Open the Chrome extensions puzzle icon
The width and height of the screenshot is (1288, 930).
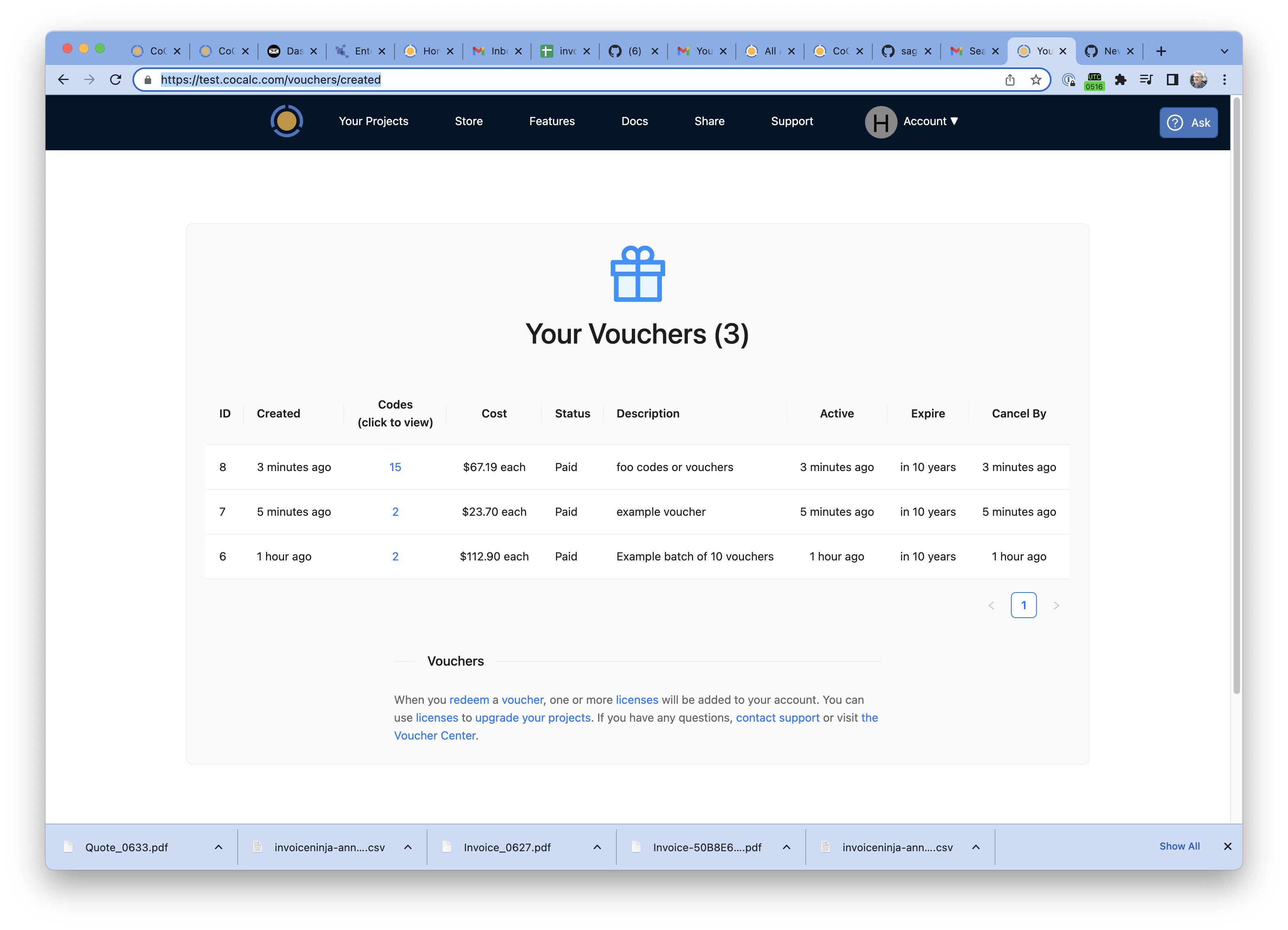tap(1120, 80)
